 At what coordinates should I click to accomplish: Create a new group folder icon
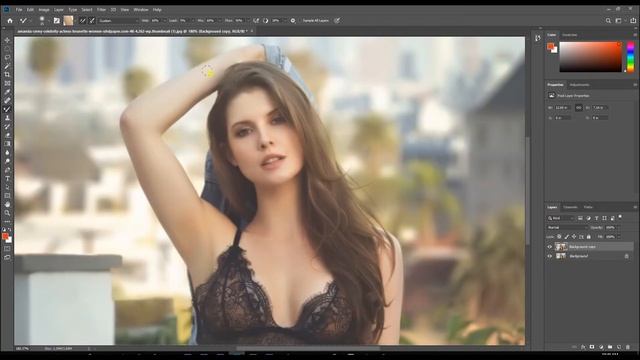pyautogui.click(x=610, y=347)
